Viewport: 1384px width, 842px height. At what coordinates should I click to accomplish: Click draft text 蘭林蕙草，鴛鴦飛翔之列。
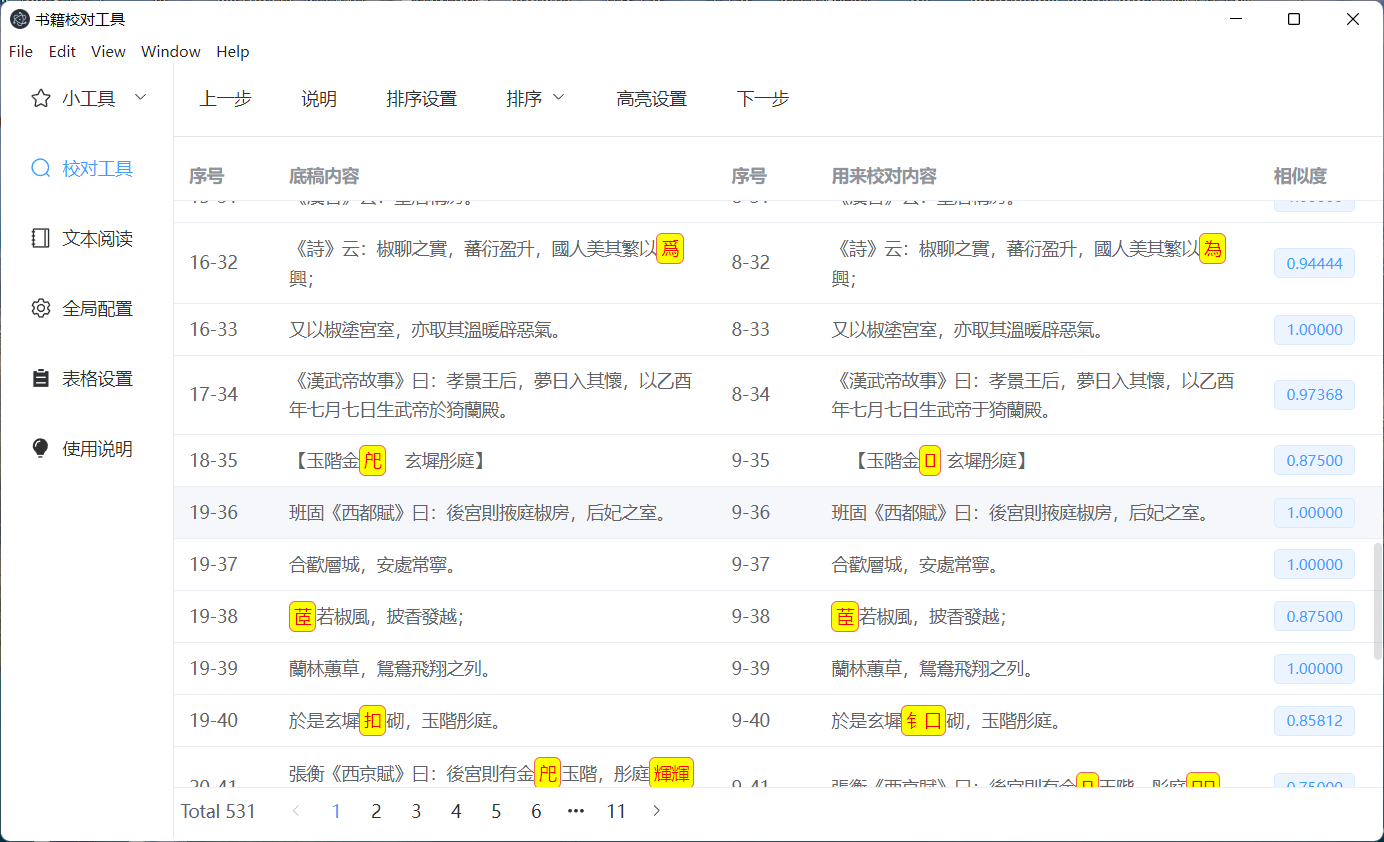click(x=393, y=668)
